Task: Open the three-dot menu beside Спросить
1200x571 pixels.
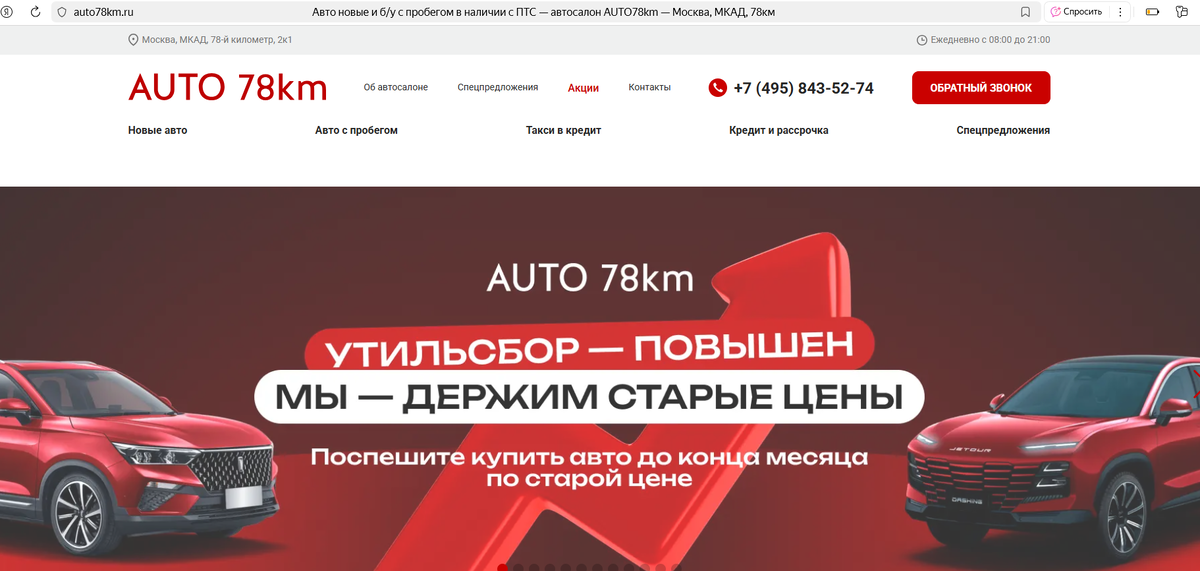Action: (1120, 12)
